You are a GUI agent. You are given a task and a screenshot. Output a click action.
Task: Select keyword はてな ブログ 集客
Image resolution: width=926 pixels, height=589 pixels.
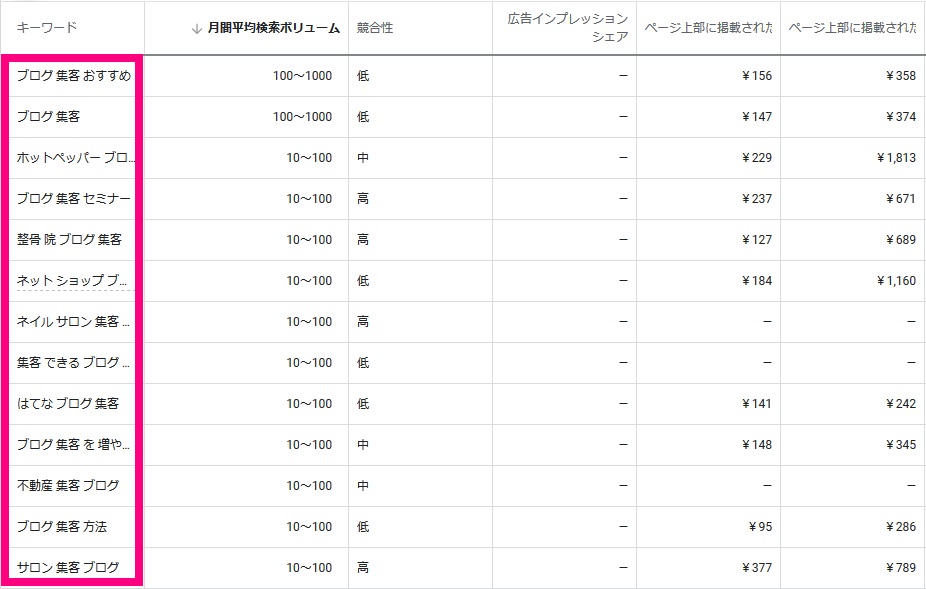[x=68, y=404]
